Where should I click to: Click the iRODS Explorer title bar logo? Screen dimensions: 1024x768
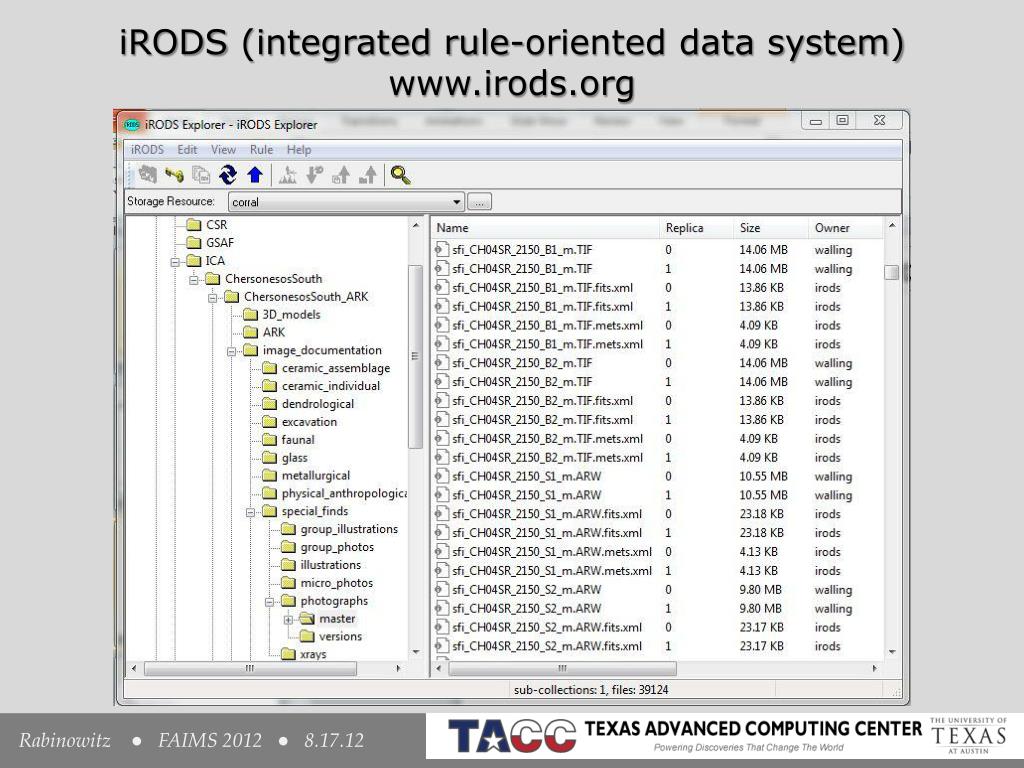click(x=132, y=124)
